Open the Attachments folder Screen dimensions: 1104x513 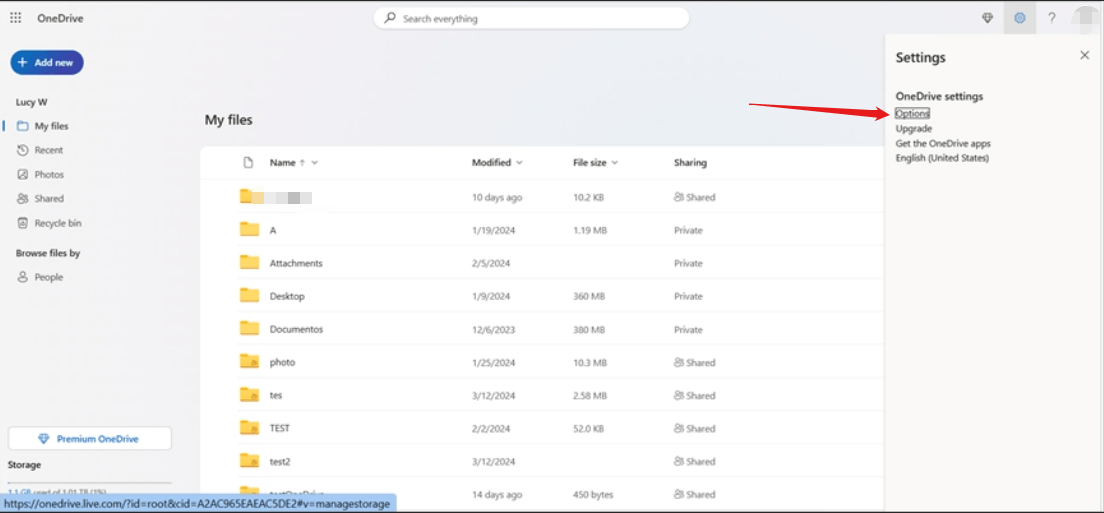(x=296, y=263)
